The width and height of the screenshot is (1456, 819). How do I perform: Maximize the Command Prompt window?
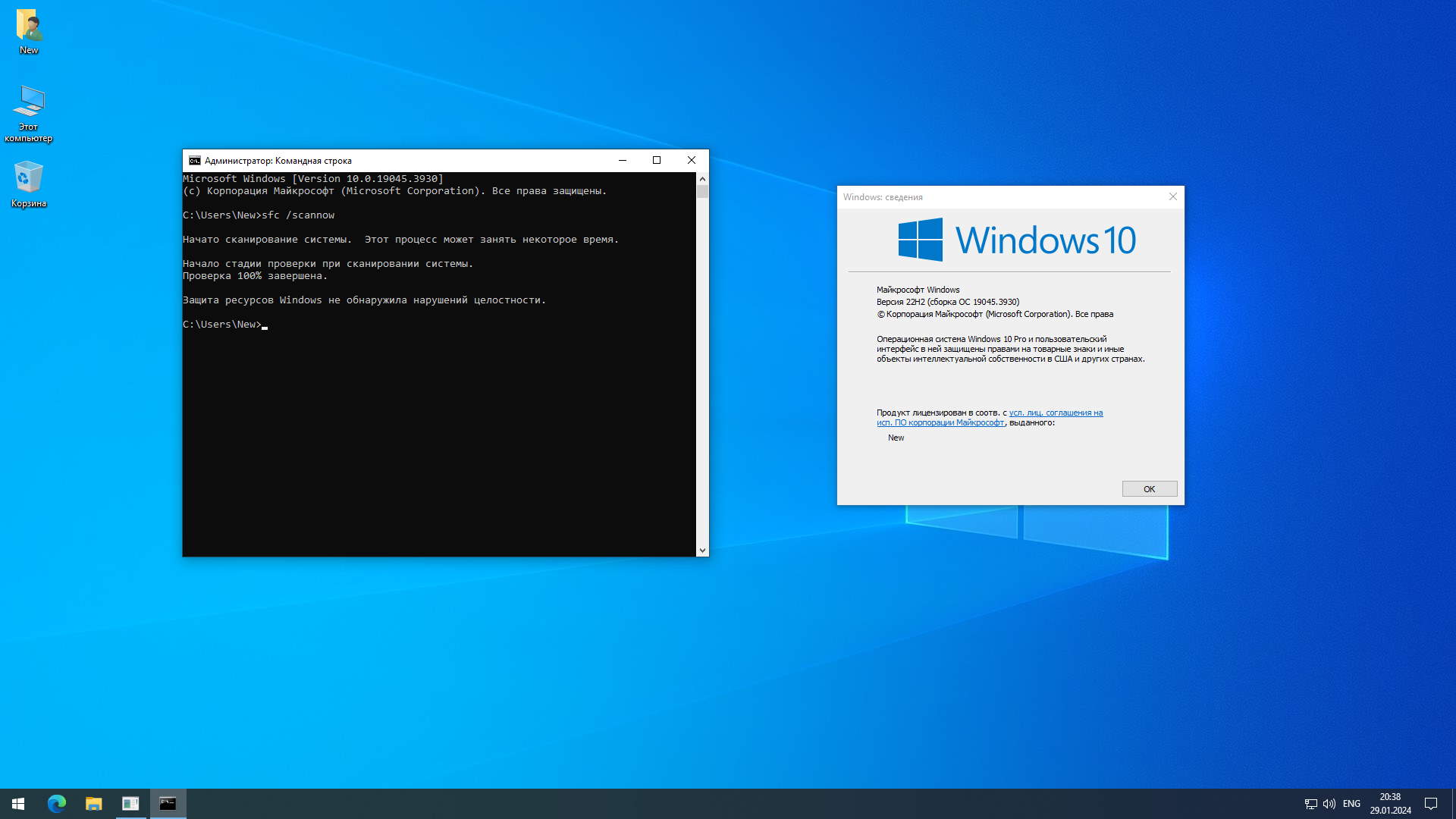tap(657, 160)
